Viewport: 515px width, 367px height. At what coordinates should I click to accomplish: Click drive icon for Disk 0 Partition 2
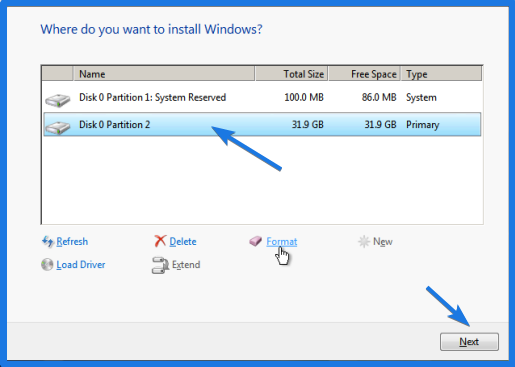tap(58, 127)
